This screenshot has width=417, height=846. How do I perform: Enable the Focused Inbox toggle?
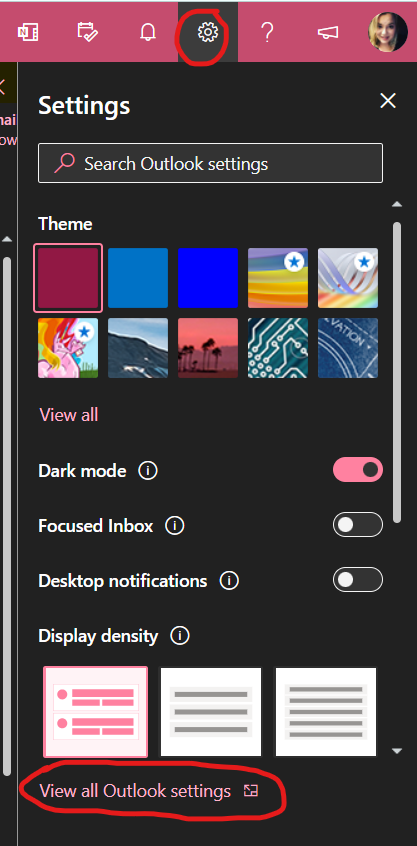pos(358,525)
